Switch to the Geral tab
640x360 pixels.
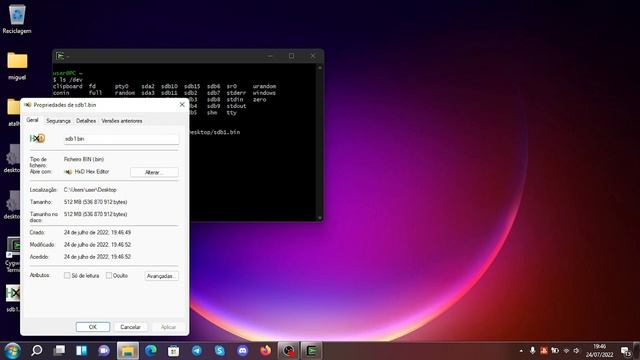tap(32, 120)
